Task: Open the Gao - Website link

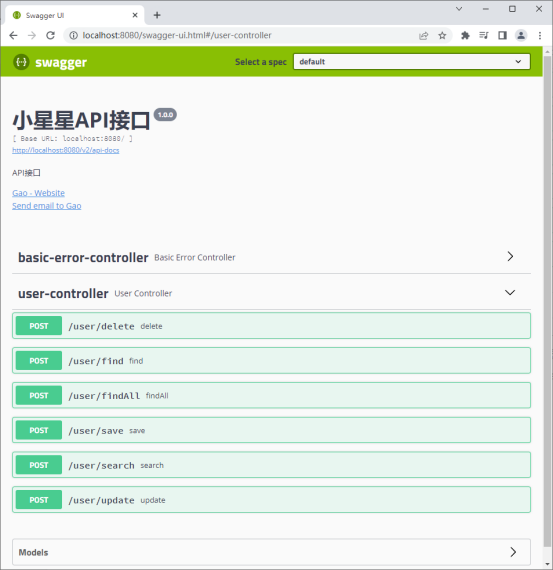Action: tap(39, 193)
